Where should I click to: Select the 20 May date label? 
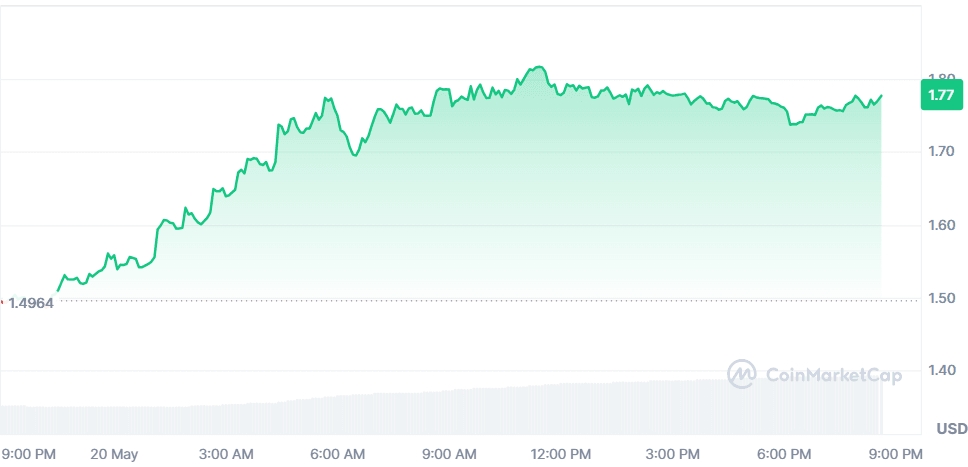click(x=114, y=454)
